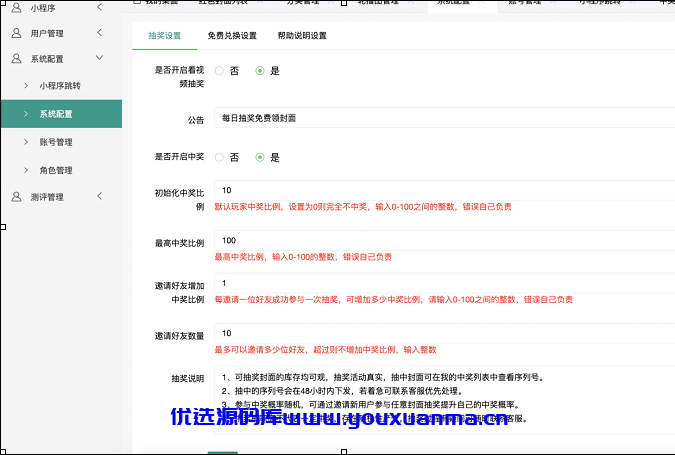Click the 是否开启看视频抽奖 label
Viewport: 675px width, 455px height.
pyautogui.click(x=179, y=77)
